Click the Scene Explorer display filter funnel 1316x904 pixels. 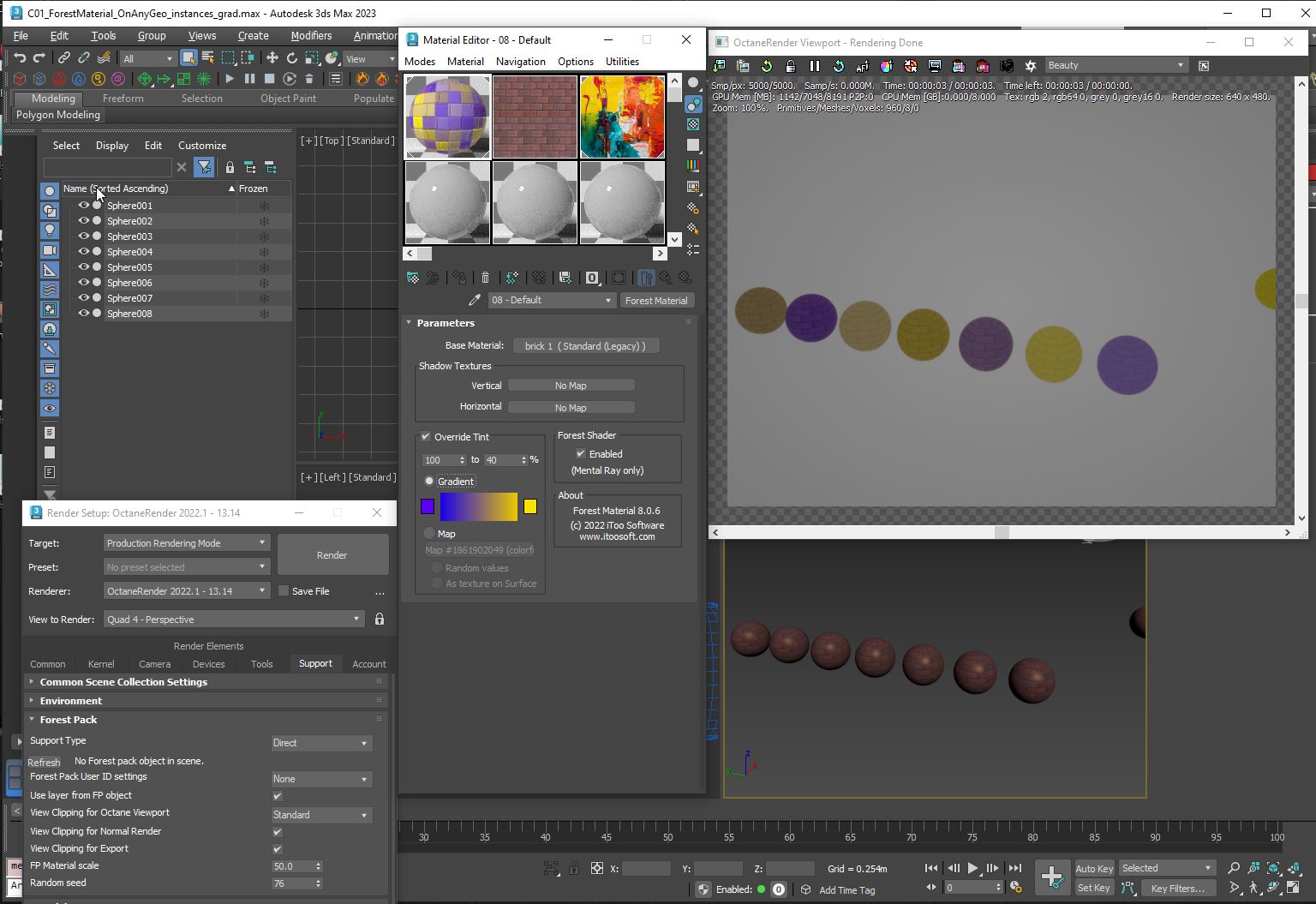204,167
